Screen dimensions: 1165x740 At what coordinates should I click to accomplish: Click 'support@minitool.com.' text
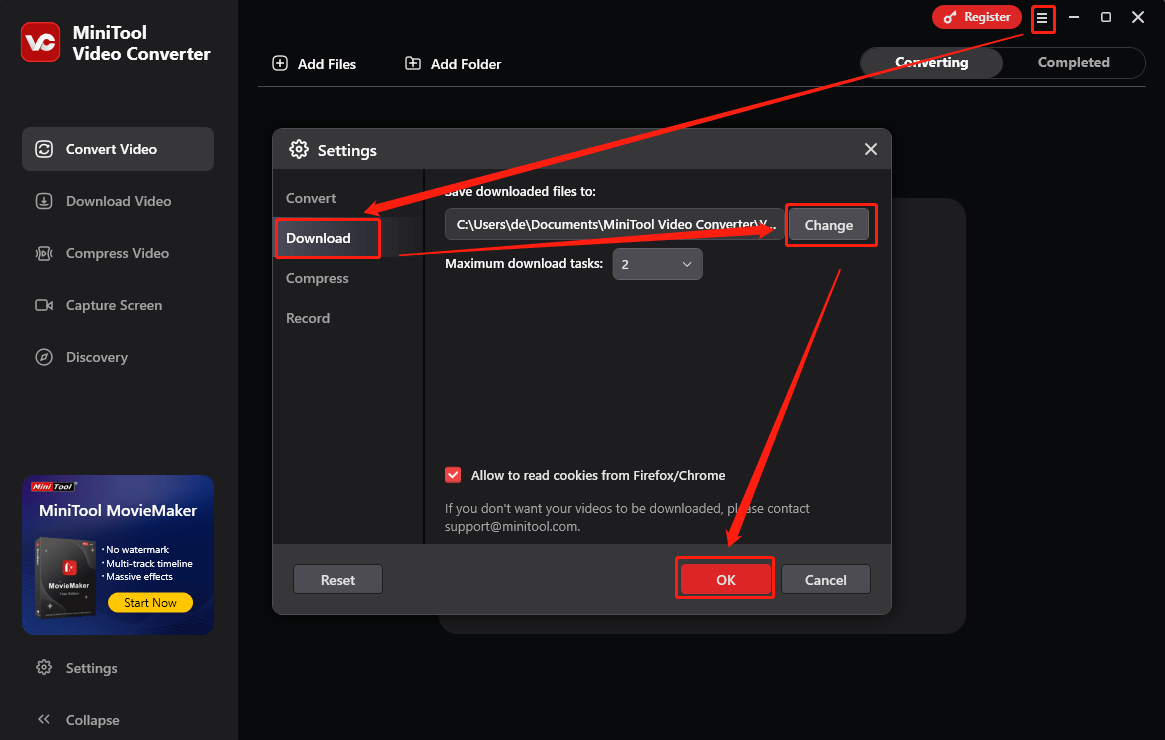click(513, 527)
